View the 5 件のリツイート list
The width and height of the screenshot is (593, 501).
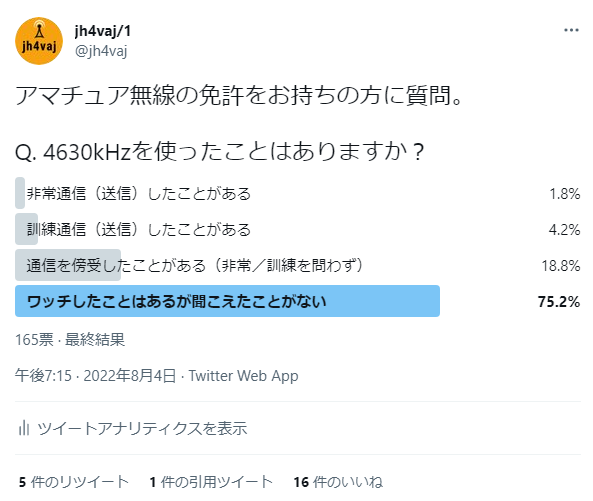tap(74, 482)
